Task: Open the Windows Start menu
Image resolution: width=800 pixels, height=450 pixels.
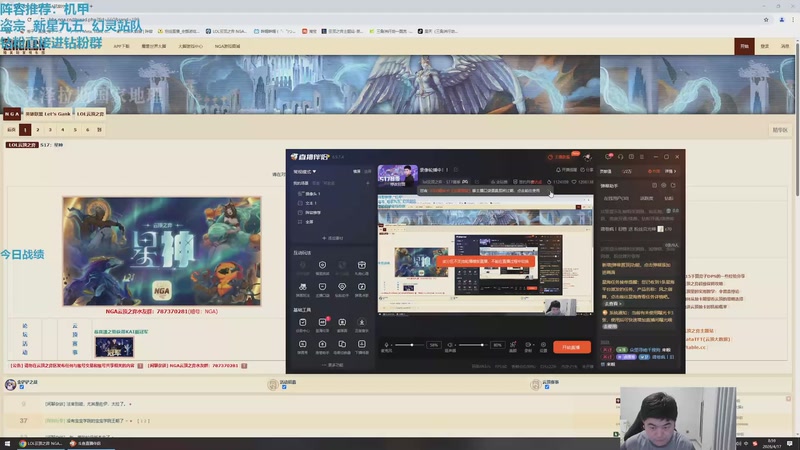Action: tap(7, 443)
